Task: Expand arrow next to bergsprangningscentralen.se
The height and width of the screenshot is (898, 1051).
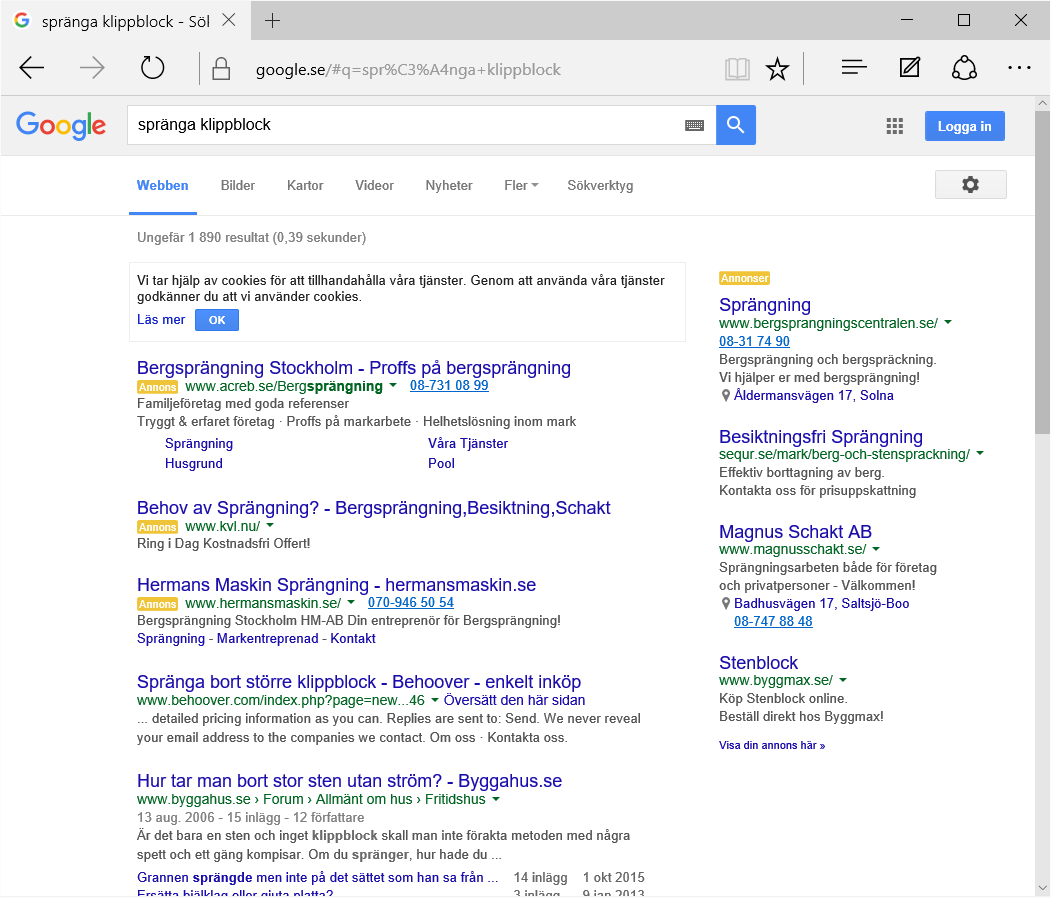Action: [948, 322]
